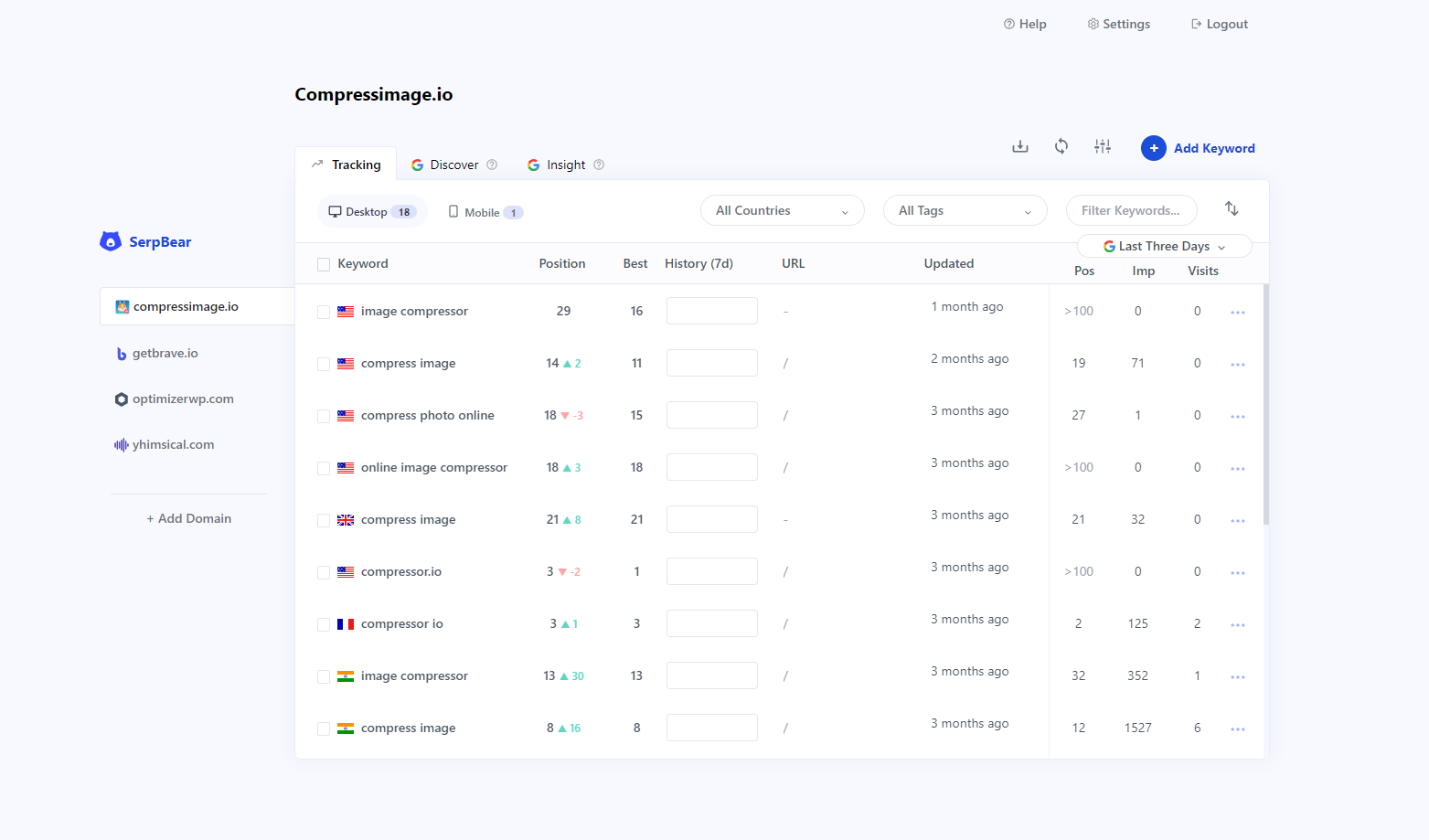Check the US image compressor keyword checkbox
This screenshot has height=840, width=1429.
324,312
